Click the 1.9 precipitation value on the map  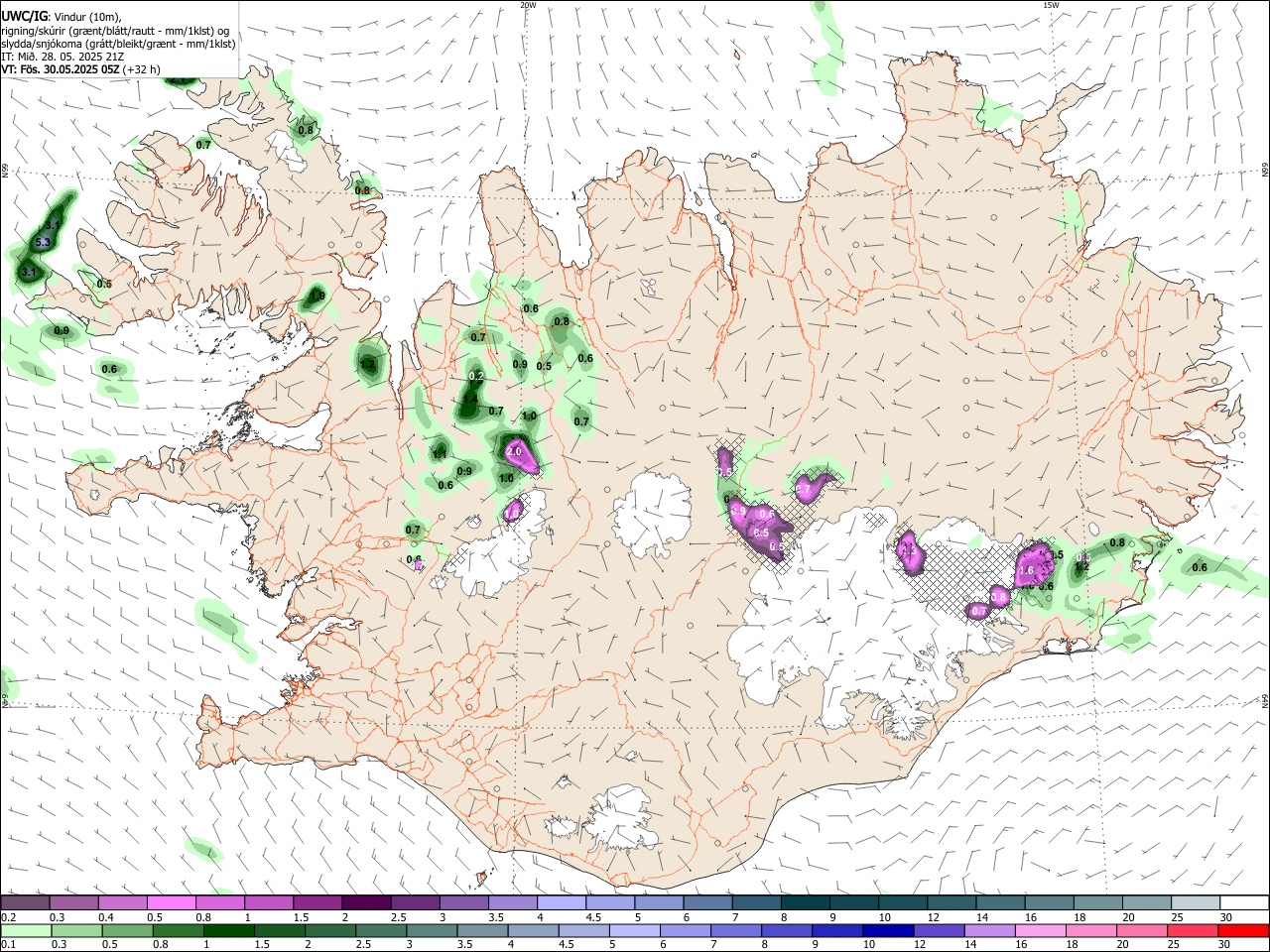[x=317, y=296]
